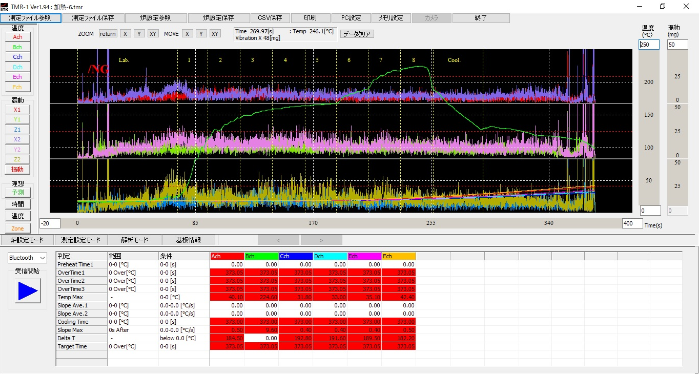Open the first measurement file reference menu
The width and height of the screenshot is (699, 376).
tap(31, 18)
